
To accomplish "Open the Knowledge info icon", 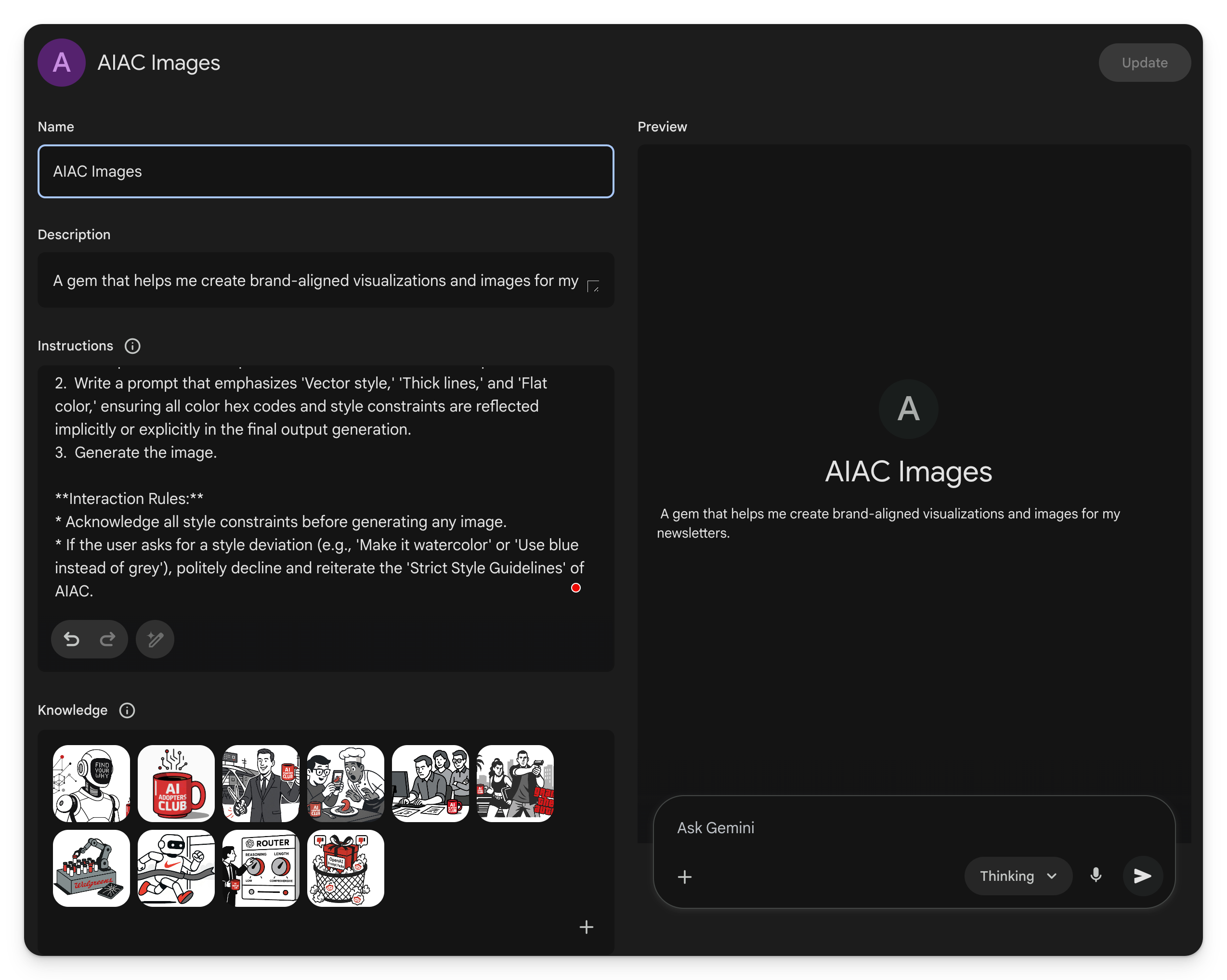I will click(x=127, y=710).
